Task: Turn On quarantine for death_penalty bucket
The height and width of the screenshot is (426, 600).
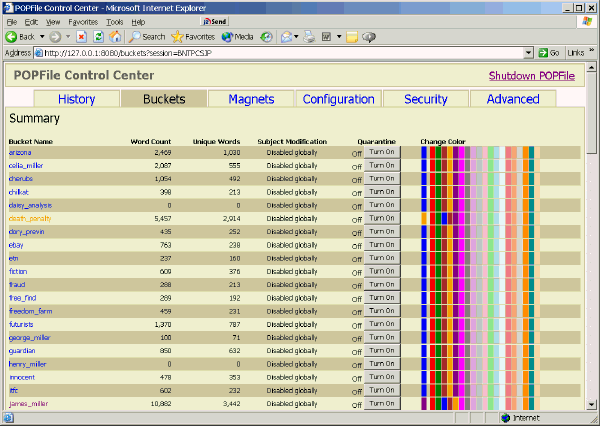Action: click(382, 218)
